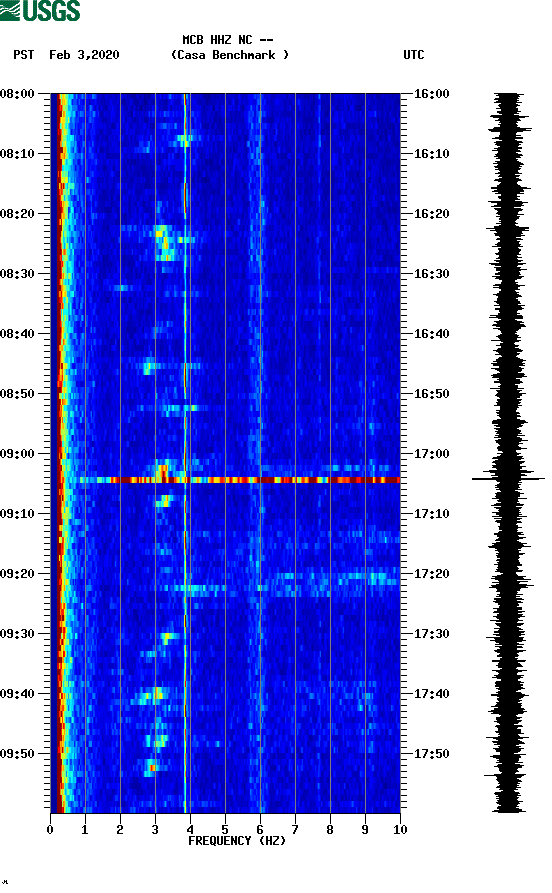Screen dimensions: 552x893
Task: Click the '16:30' UTC time label
Action: (431, 273)
